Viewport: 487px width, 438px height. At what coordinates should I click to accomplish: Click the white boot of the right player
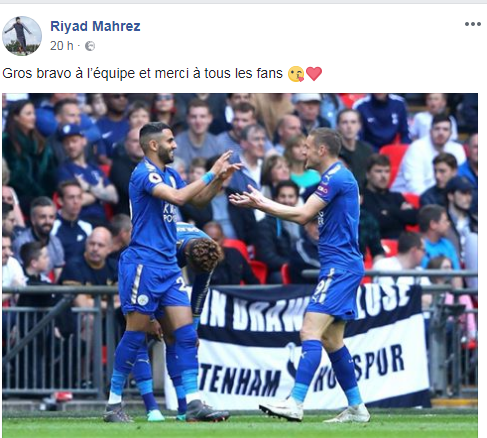(x=282, y=411)
